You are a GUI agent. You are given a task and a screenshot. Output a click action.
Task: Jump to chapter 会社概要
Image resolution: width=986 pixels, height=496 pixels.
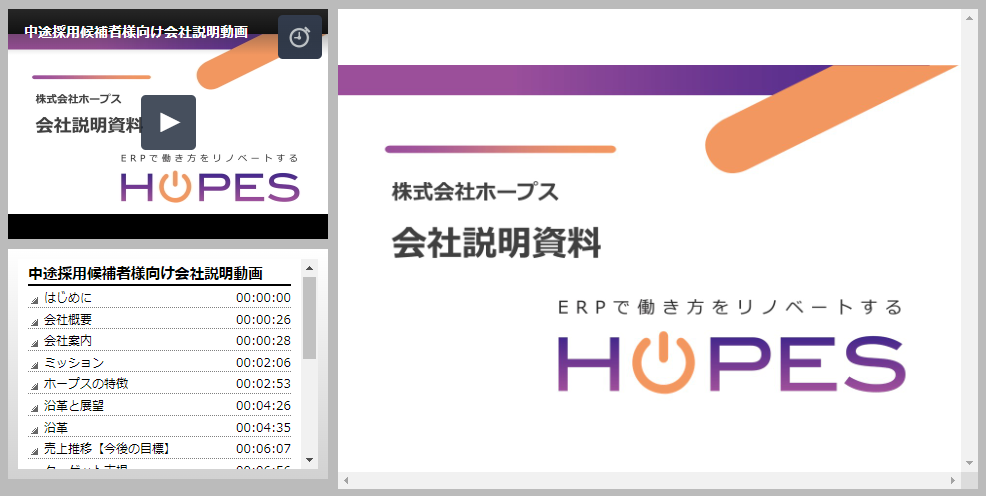point(68,319)
